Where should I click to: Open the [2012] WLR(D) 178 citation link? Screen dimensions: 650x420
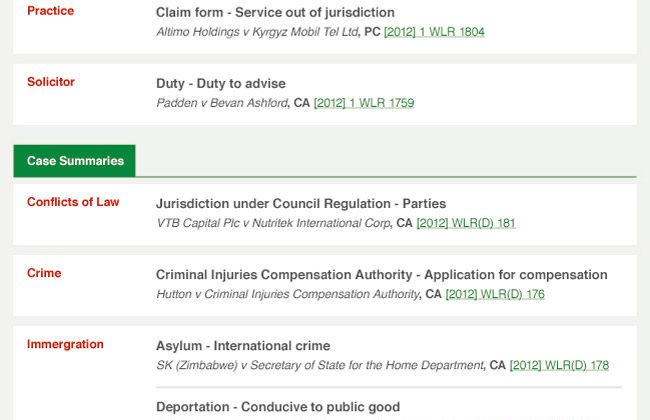pyautogui.click(x=559, y=365)
